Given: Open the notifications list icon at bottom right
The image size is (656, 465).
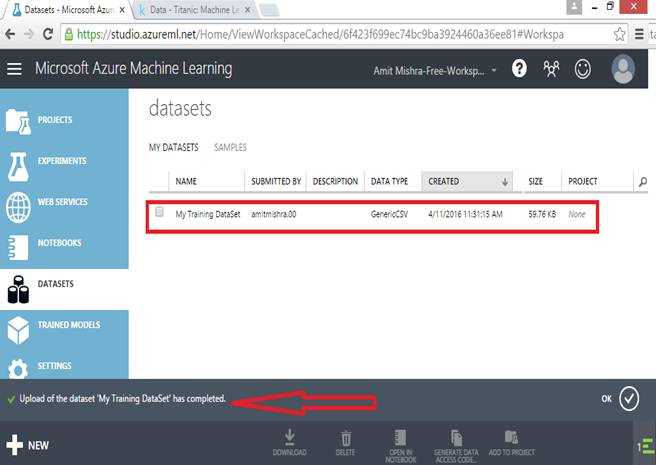Looking at the screenshot, I should (646, 447).
